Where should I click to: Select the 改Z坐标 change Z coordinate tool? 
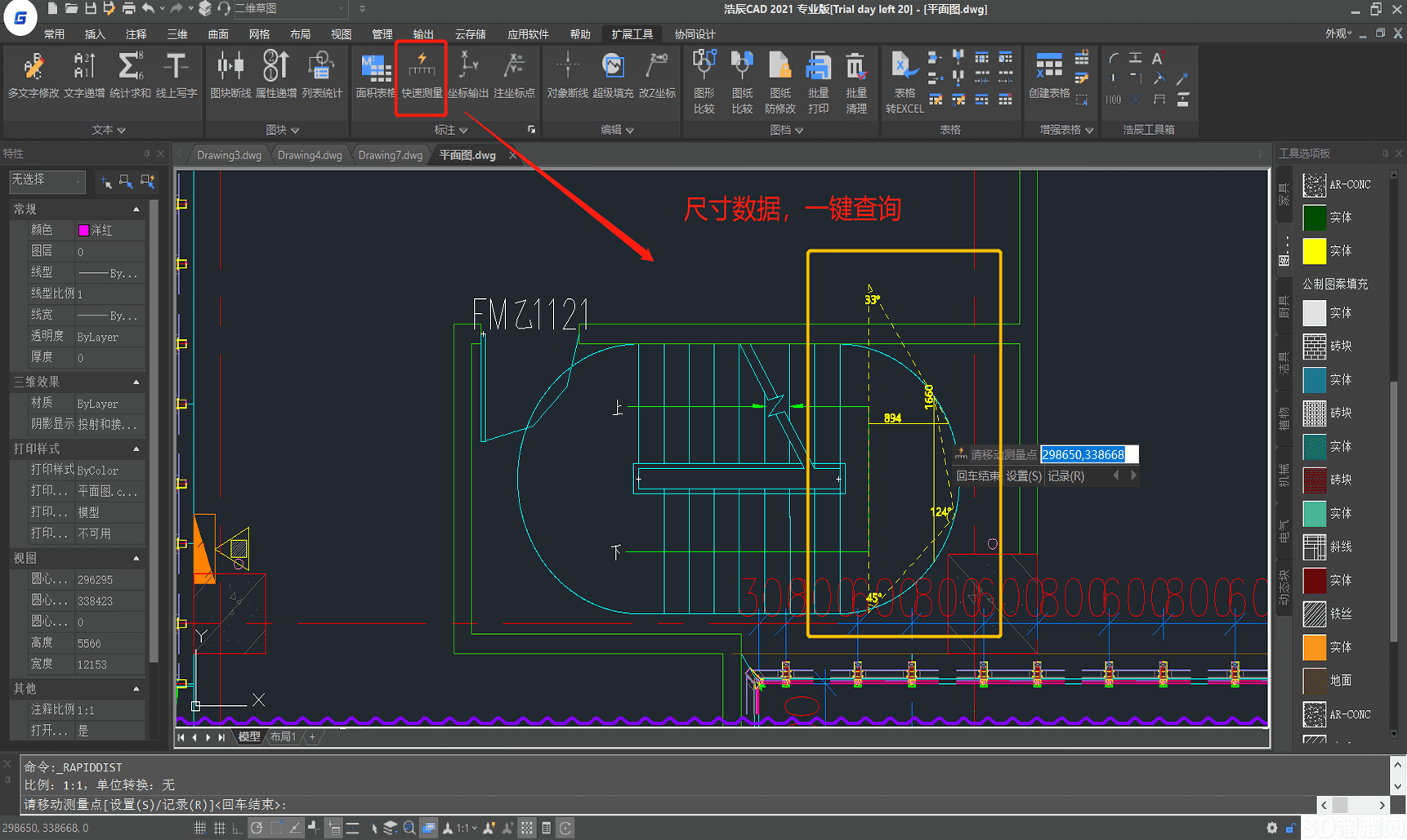[x=657, y=75]
